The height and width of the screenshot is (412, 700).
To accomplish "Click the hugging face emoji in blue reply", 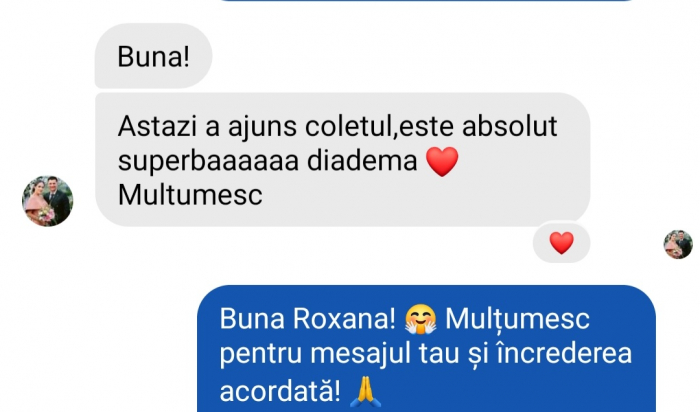I will pos(421,319).
